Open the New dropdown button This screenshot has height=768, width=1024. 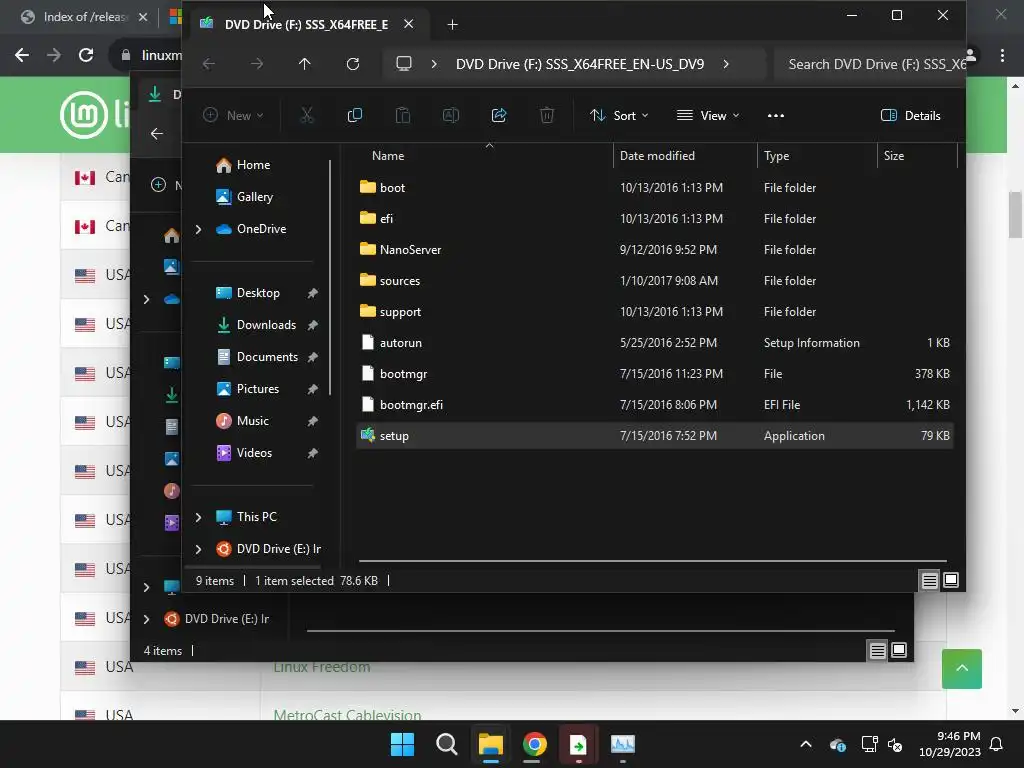point(233,116)
